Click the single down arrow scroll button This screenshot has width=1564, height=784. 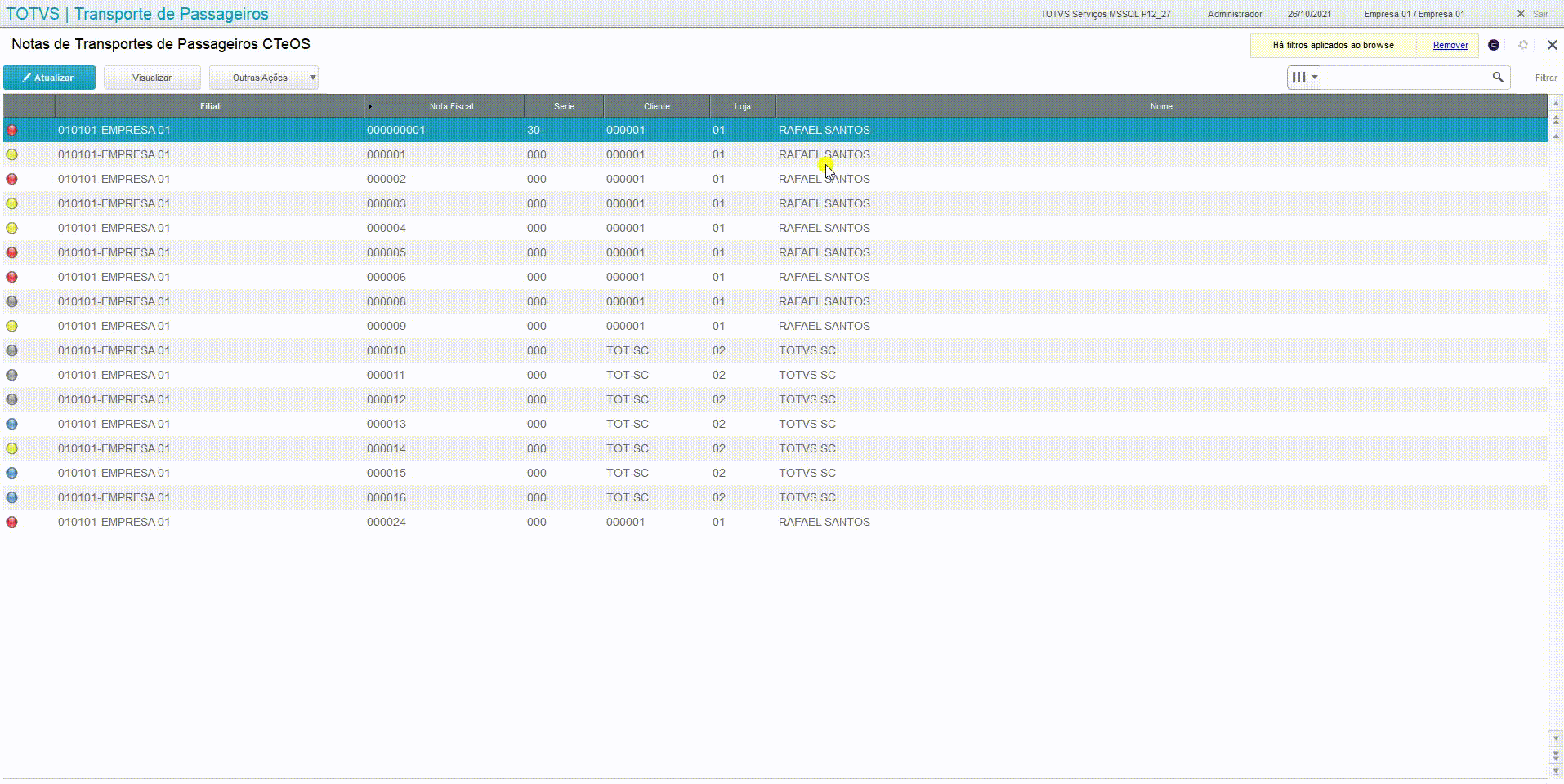[x=1556, y=737]
